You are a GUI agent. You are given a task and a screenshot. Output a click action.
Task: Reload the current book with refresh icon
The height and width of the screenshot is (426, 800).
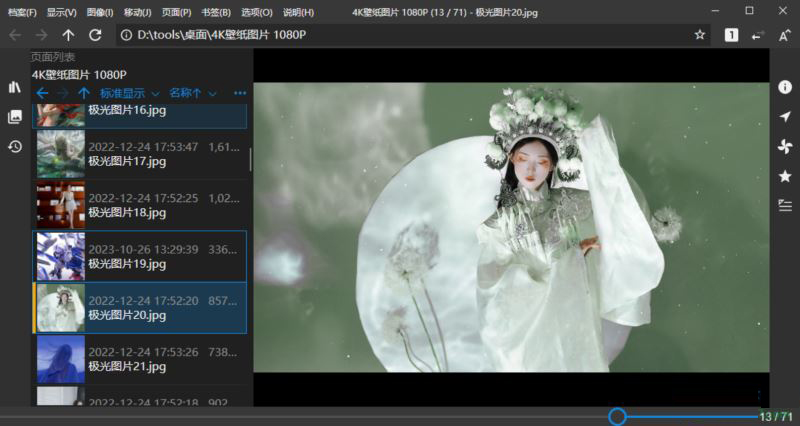click(x=95, y=35)
